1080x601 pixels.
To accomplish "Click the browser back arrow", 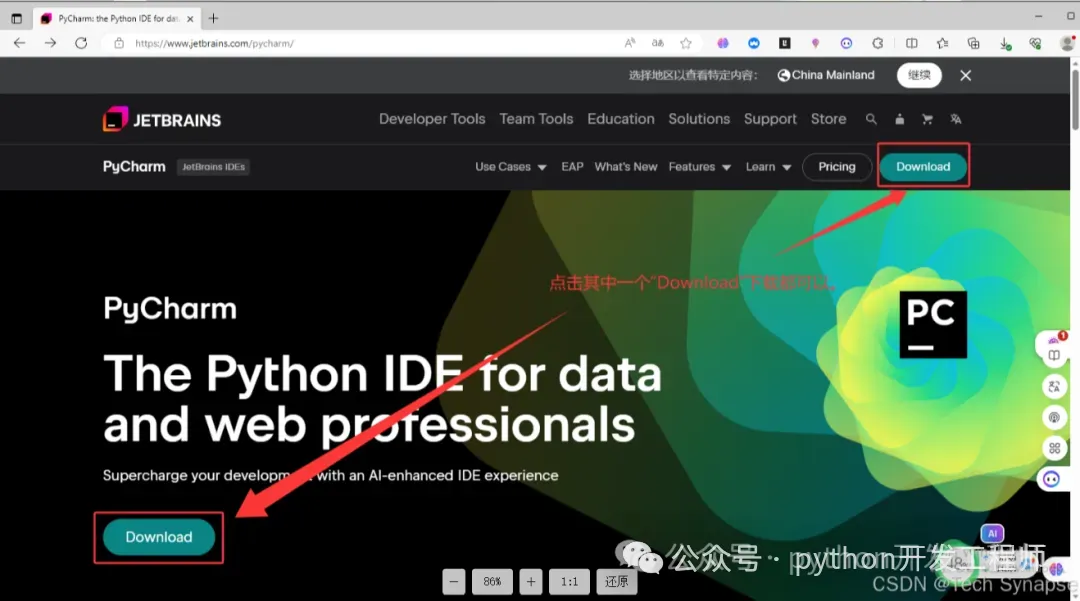I will [x=19, y=43].
